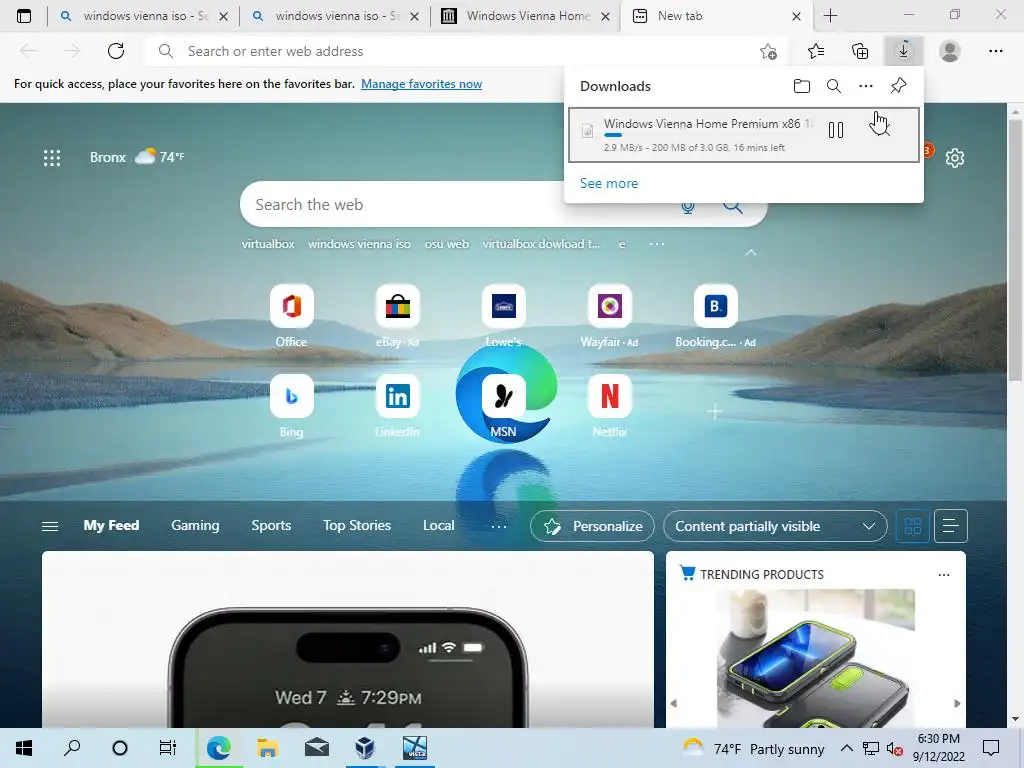Image resolution: width=1024 pixels, height=768 pixels.
Task: Select the My Feed tab
Action: click(x=111, y=526)
